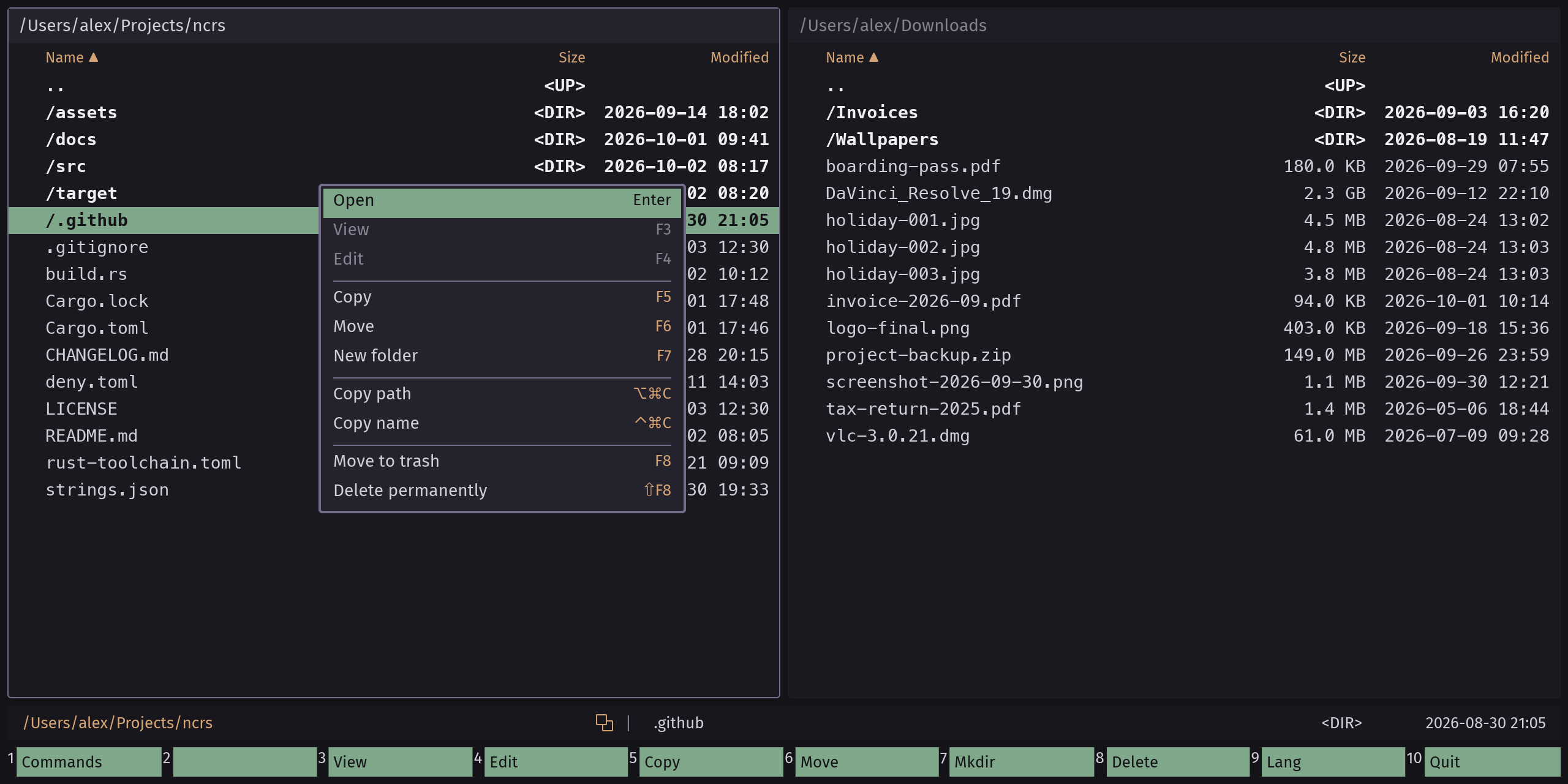Select the /docs folder row
The height and width of the screenshot is (784, 1568).
tap(394, 140)
